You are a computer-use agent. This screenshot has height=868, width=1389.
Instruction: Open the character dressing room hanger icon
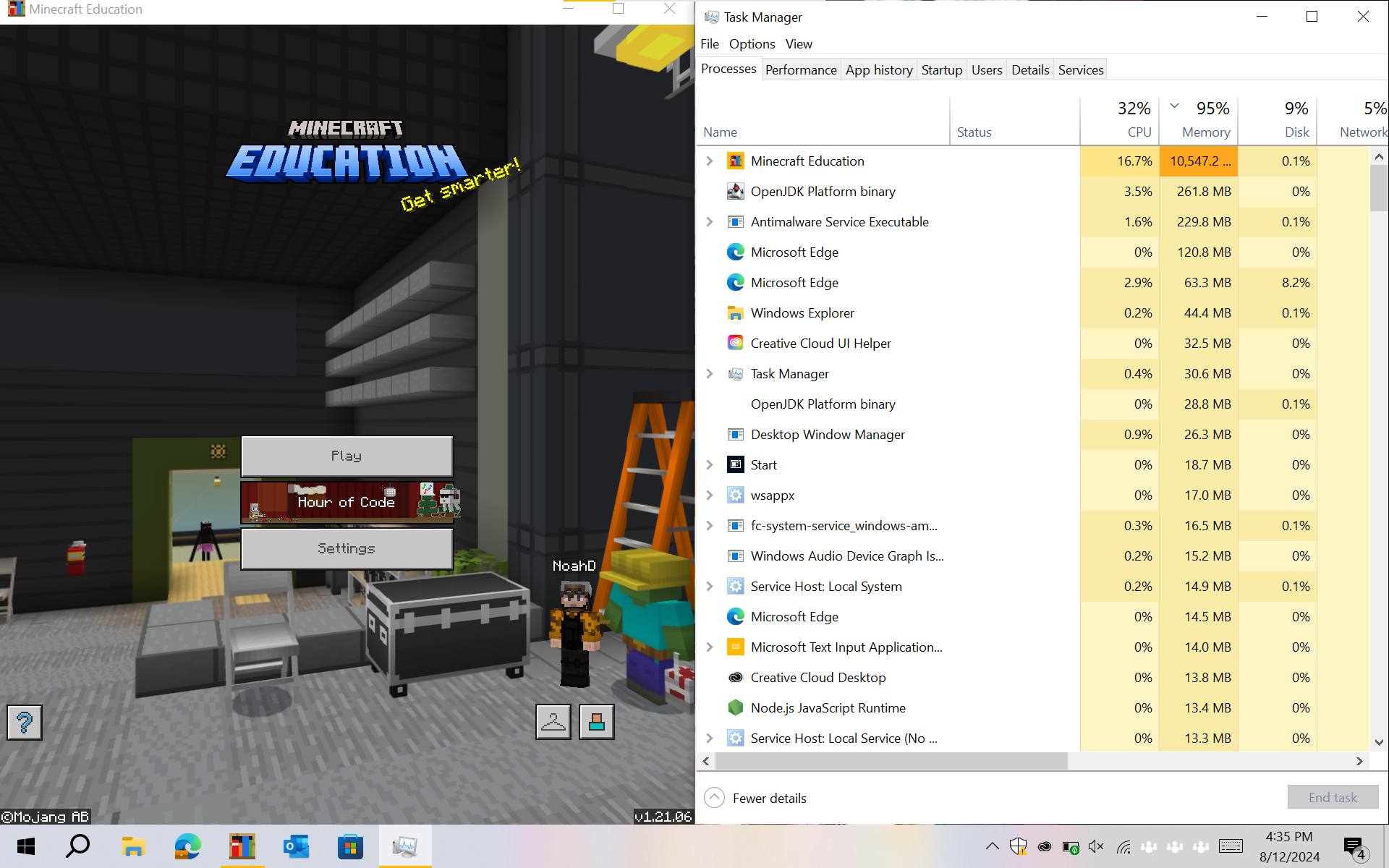[x=553, y=722]
